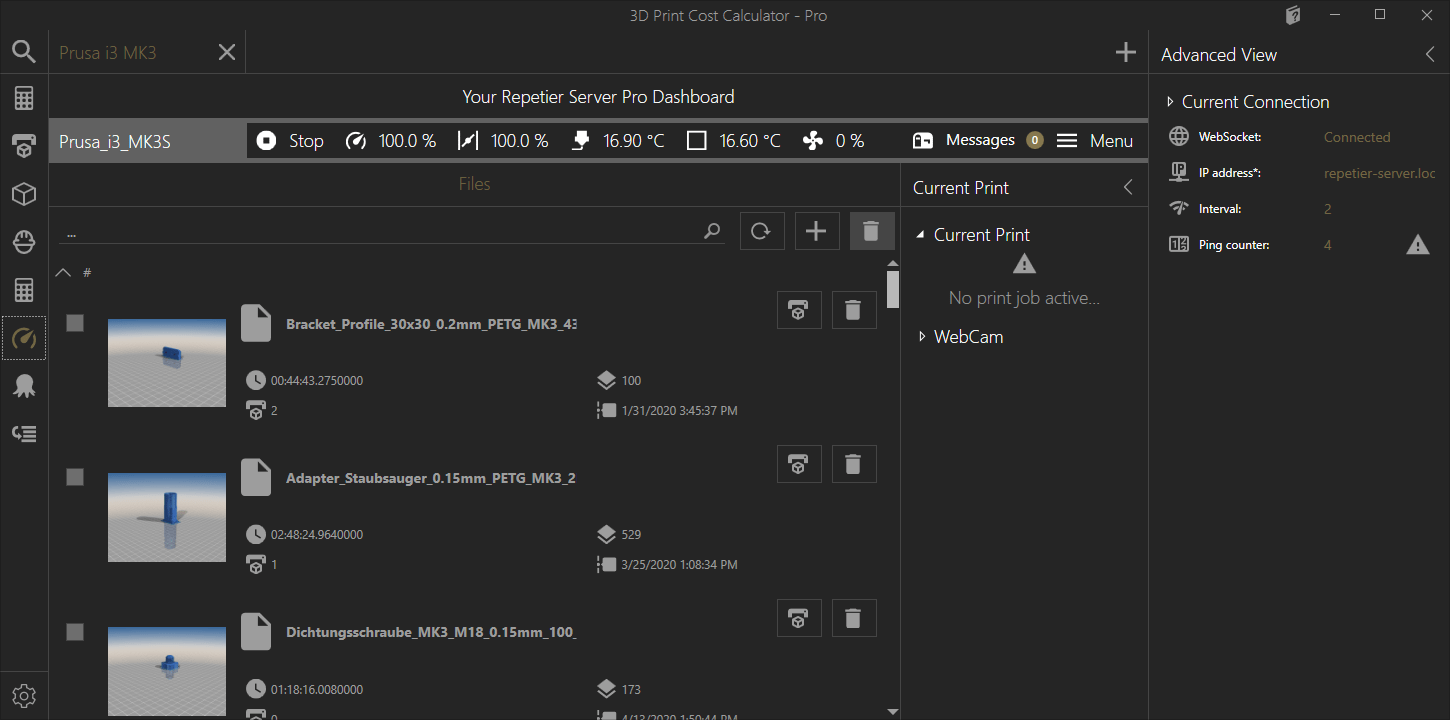The width and height of the screenshot is (1450, 720).
Task: Collapse the Advanced View panel
Action: [1430, 55]
